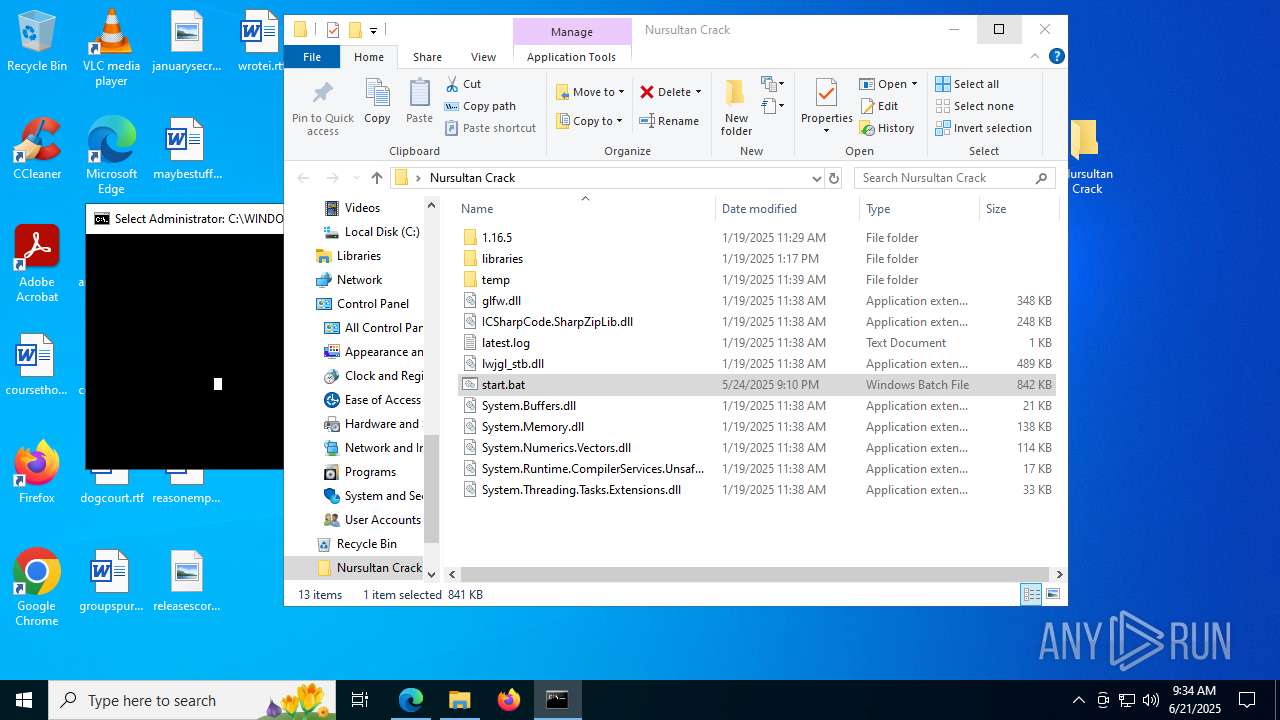Select the latest.log file
This screenshot has width=1280, height=720.
coord(757,343)
